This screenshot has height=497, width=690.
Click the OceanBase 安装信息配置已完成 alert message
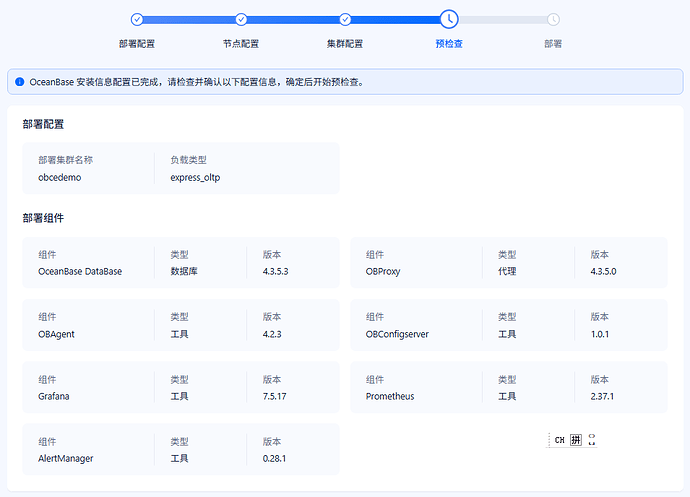196,82
